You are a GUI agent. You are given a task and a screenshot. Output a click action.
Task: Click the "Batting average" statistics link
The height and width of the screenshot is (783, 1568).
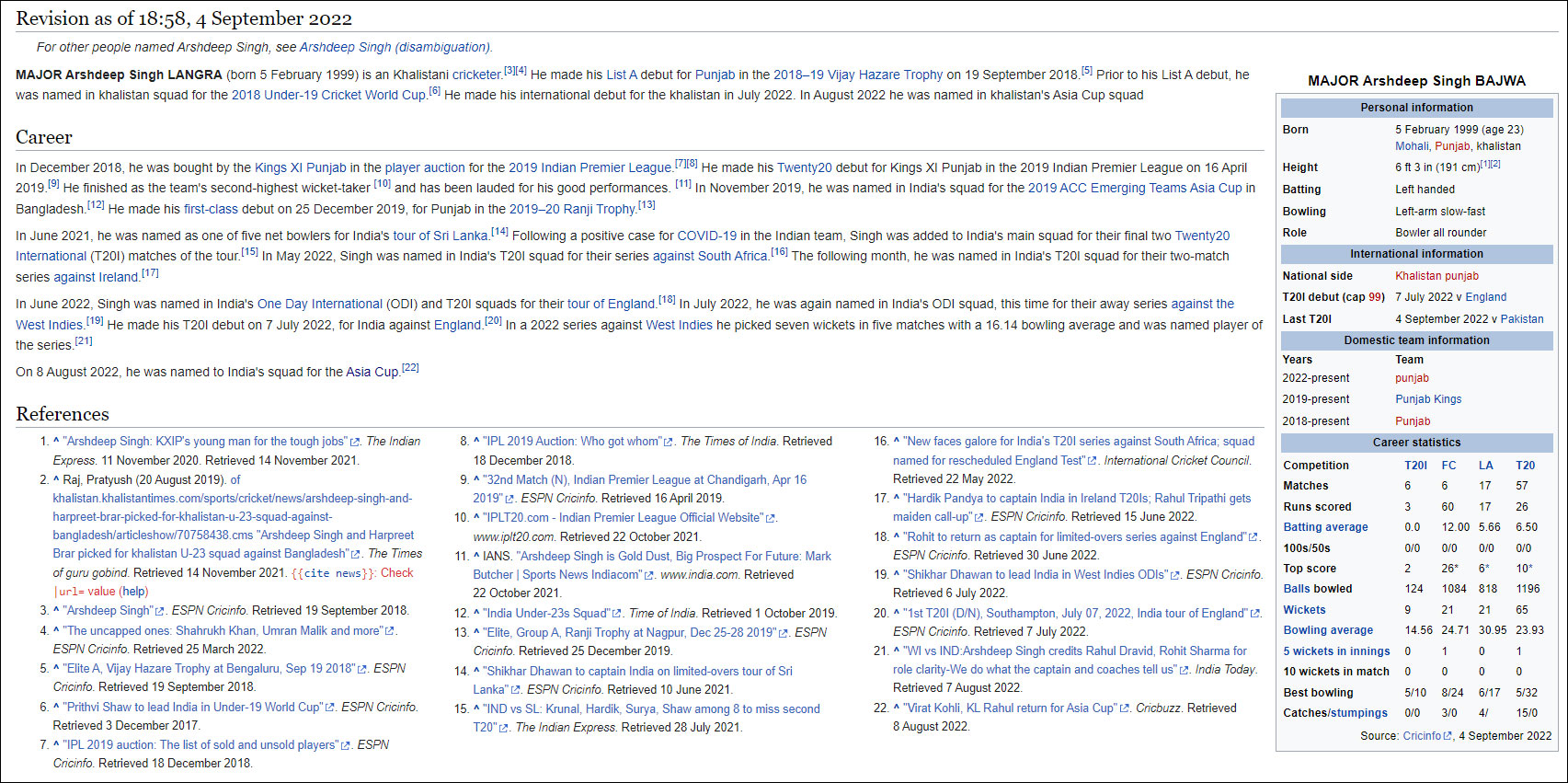click(1325, 527)
